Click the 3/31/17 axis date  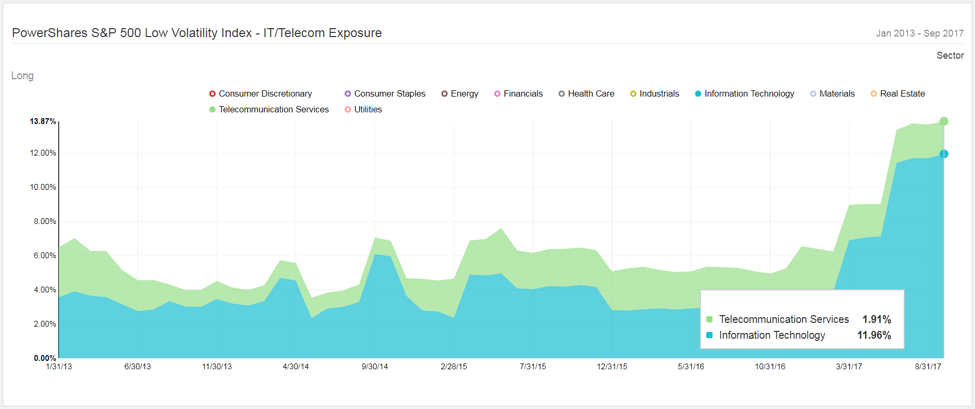[x=849, y=367]
